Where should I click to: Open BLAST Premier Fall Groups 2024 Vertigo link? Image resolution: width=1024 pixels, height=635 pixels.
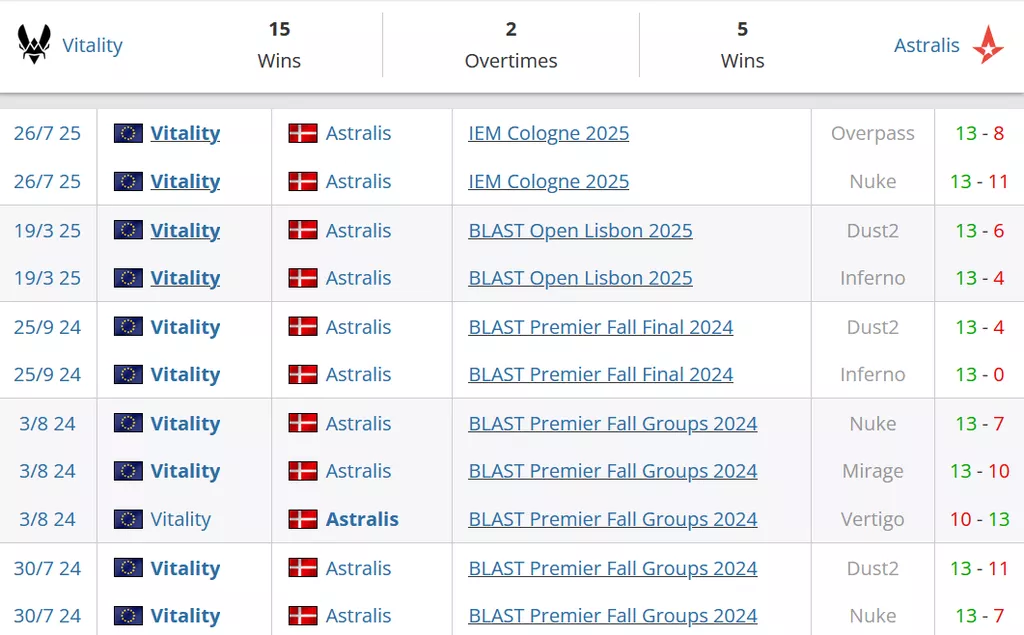click(x=612, y=519)
